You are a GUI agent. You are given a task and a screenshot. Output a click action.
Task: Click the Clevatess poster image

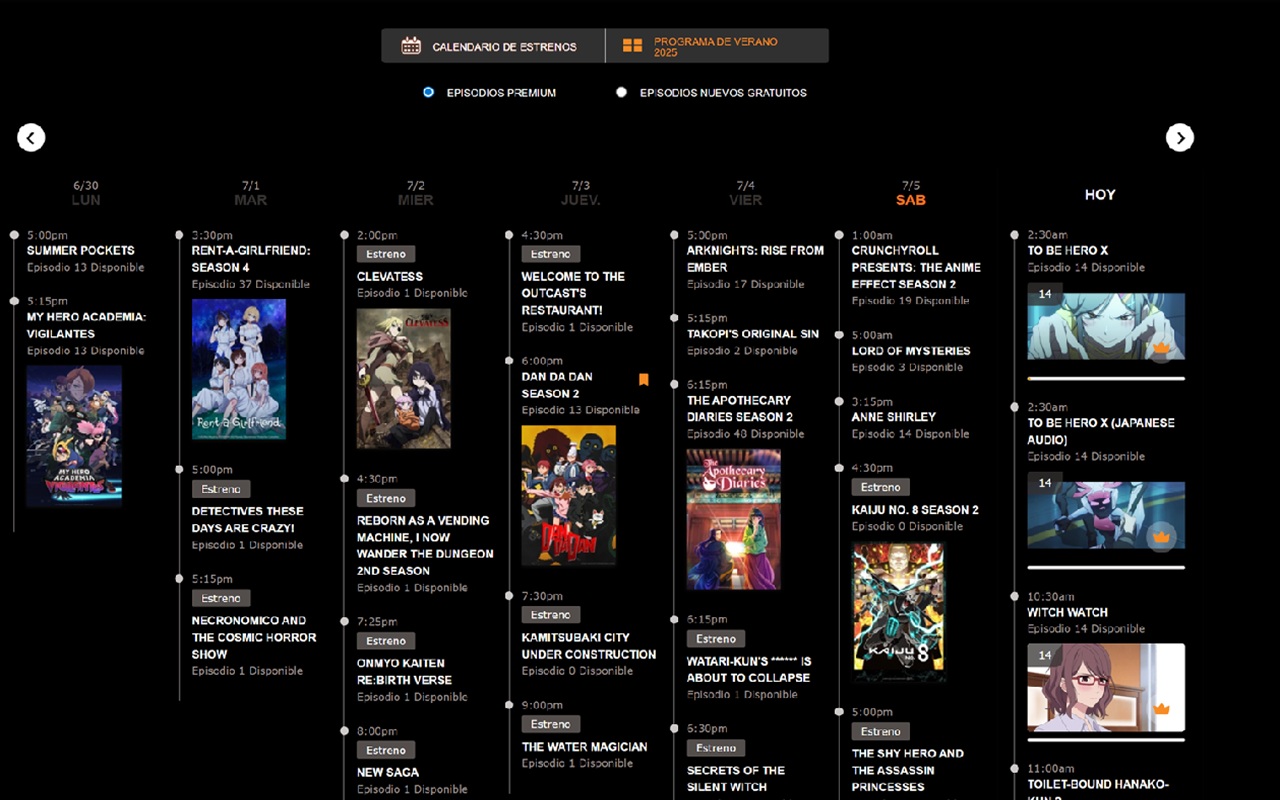coord(404,378)
